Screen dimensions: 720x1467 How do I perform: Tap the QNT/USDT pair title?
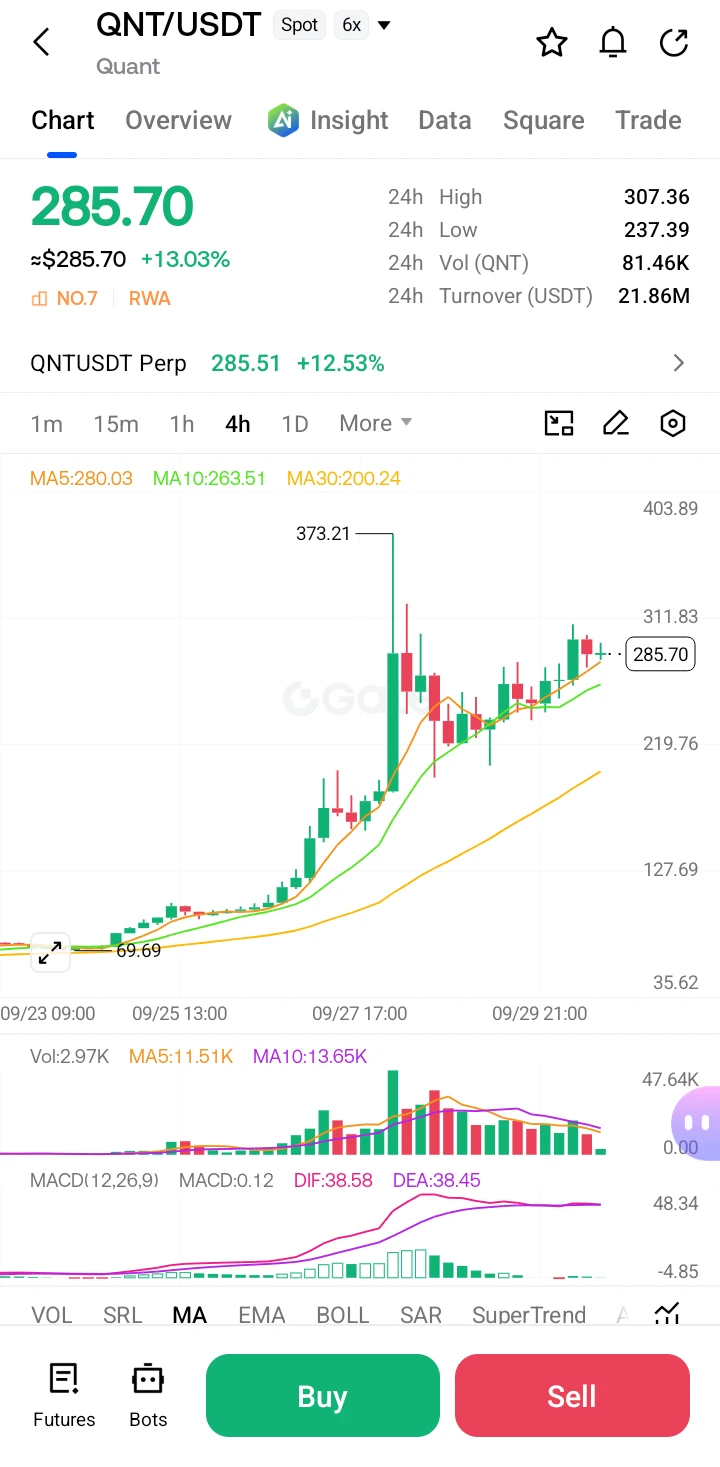point(179,25)
